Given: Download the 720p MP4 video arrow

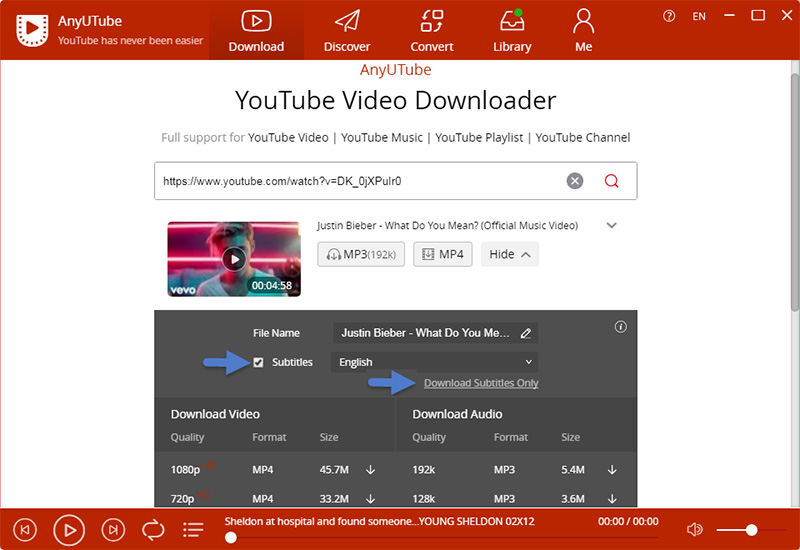Looking at the screenshot, I should 370,498.
